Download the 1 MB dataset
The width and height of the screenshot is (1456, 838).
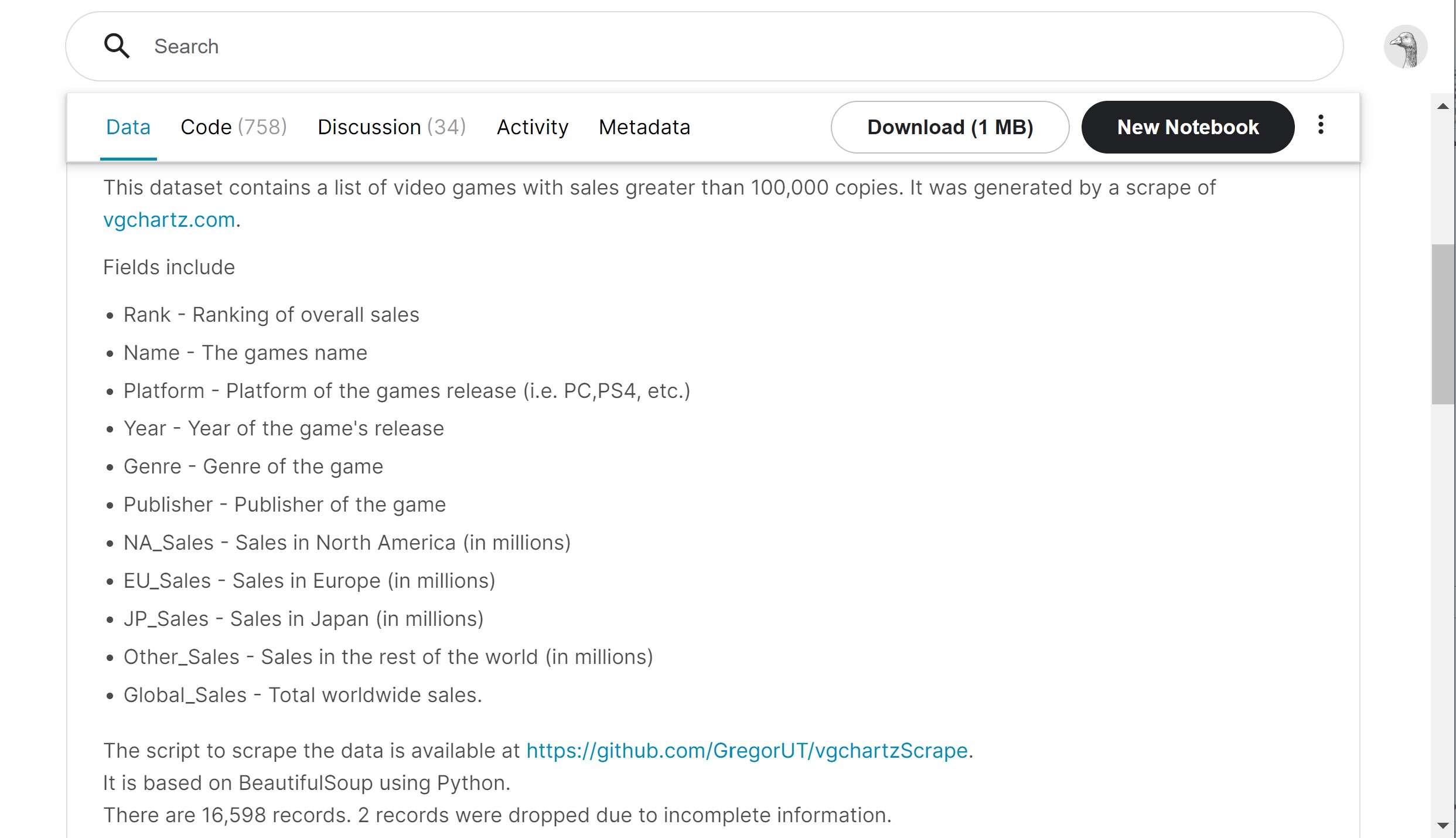pos(950,127)
